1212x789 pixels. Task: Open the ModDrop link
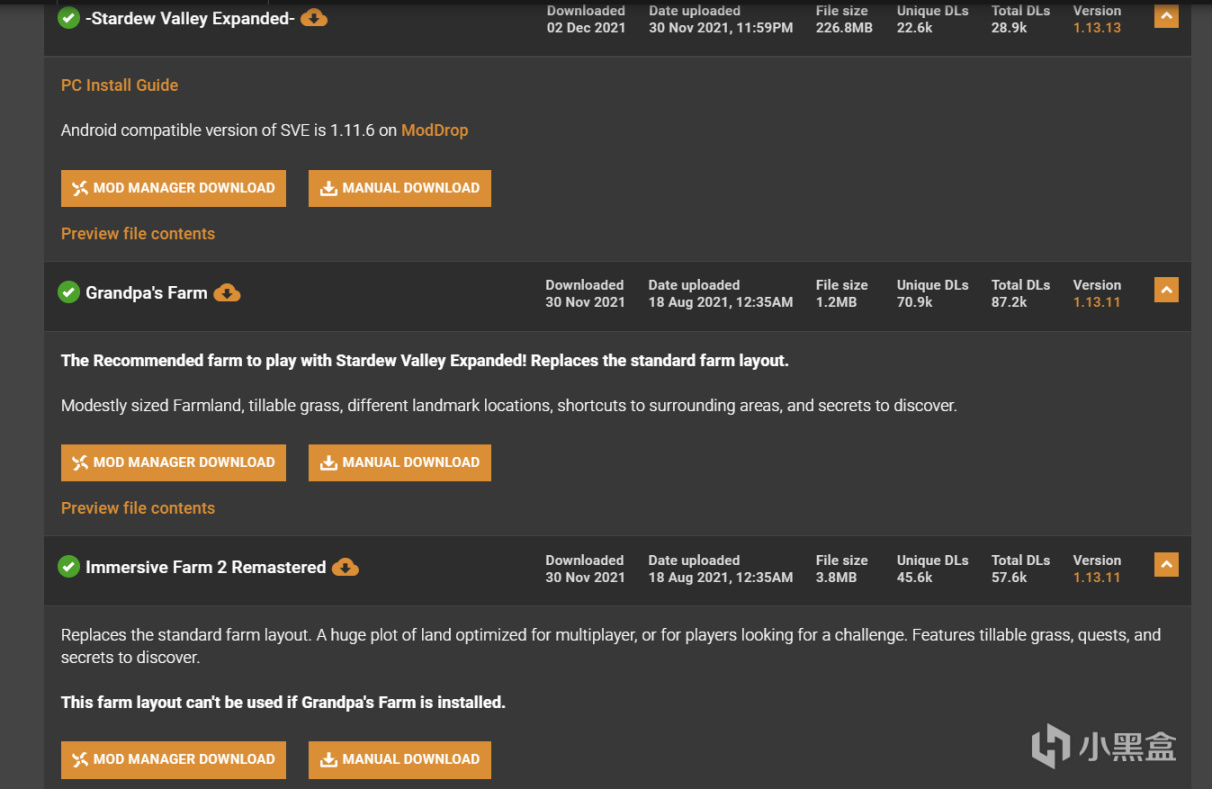434,130
